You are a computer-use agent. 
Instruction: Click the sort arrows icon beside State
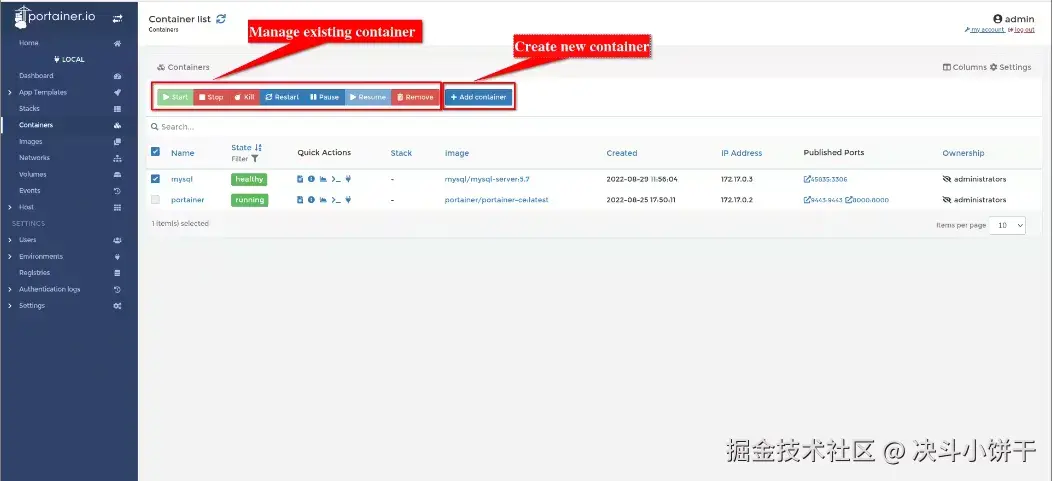[259, 148]
